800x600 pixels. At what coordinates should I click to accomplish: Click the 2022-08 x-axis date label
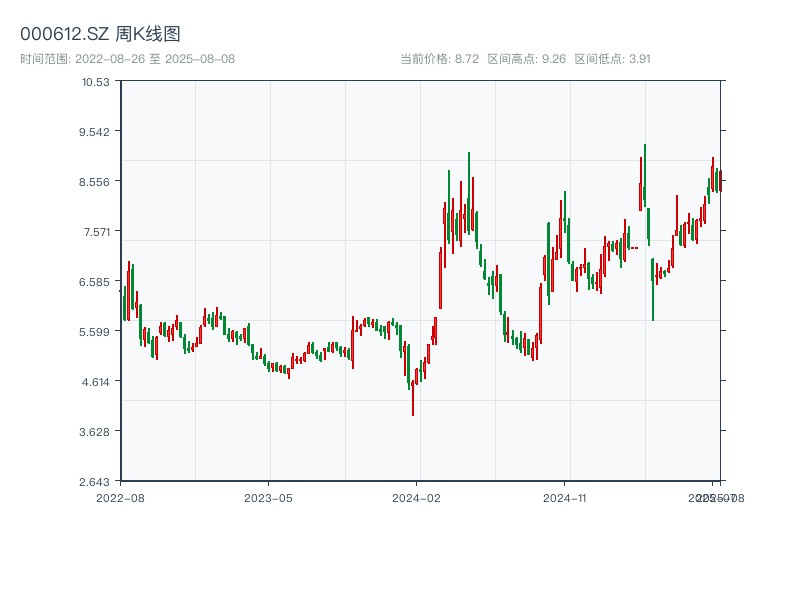coord(120,497)
